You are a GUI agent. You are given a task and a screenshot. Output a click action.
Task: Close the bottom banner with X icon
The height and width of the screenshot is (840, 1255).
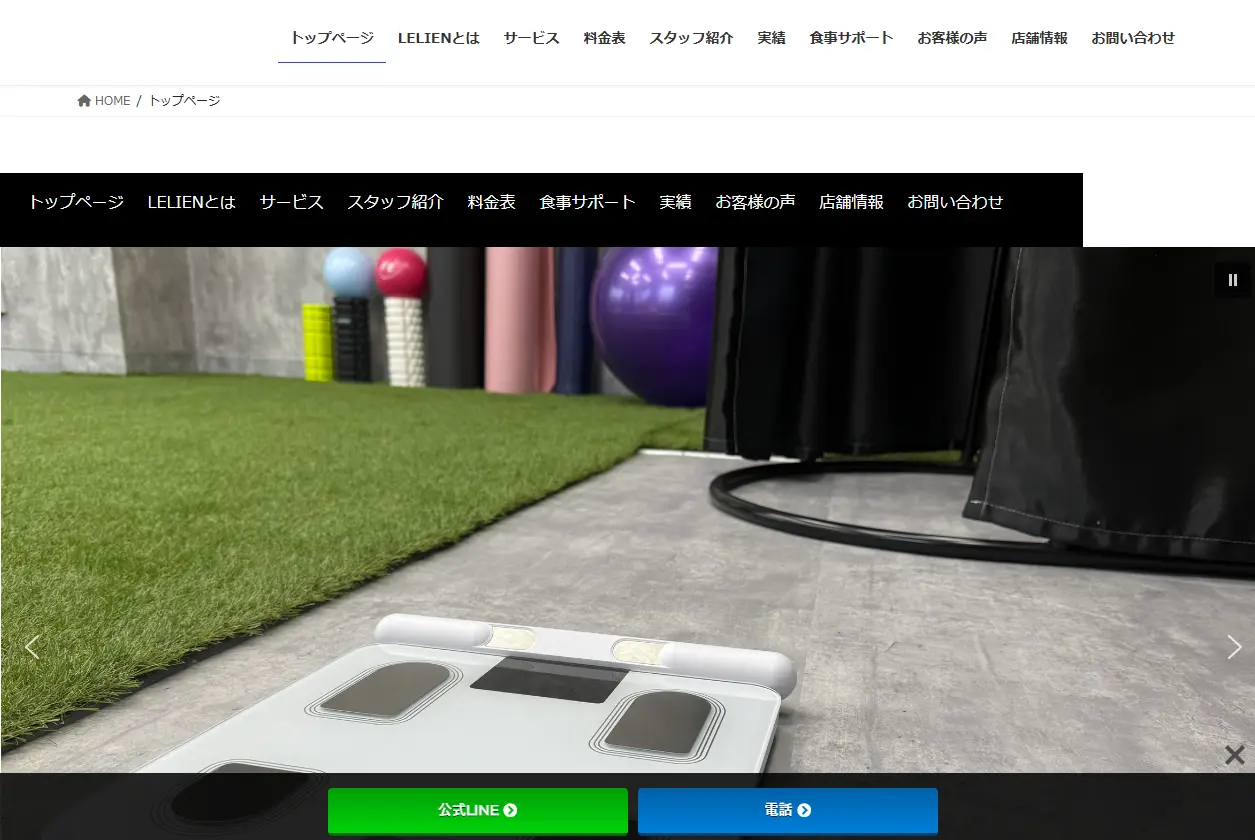coord(1235,755)
